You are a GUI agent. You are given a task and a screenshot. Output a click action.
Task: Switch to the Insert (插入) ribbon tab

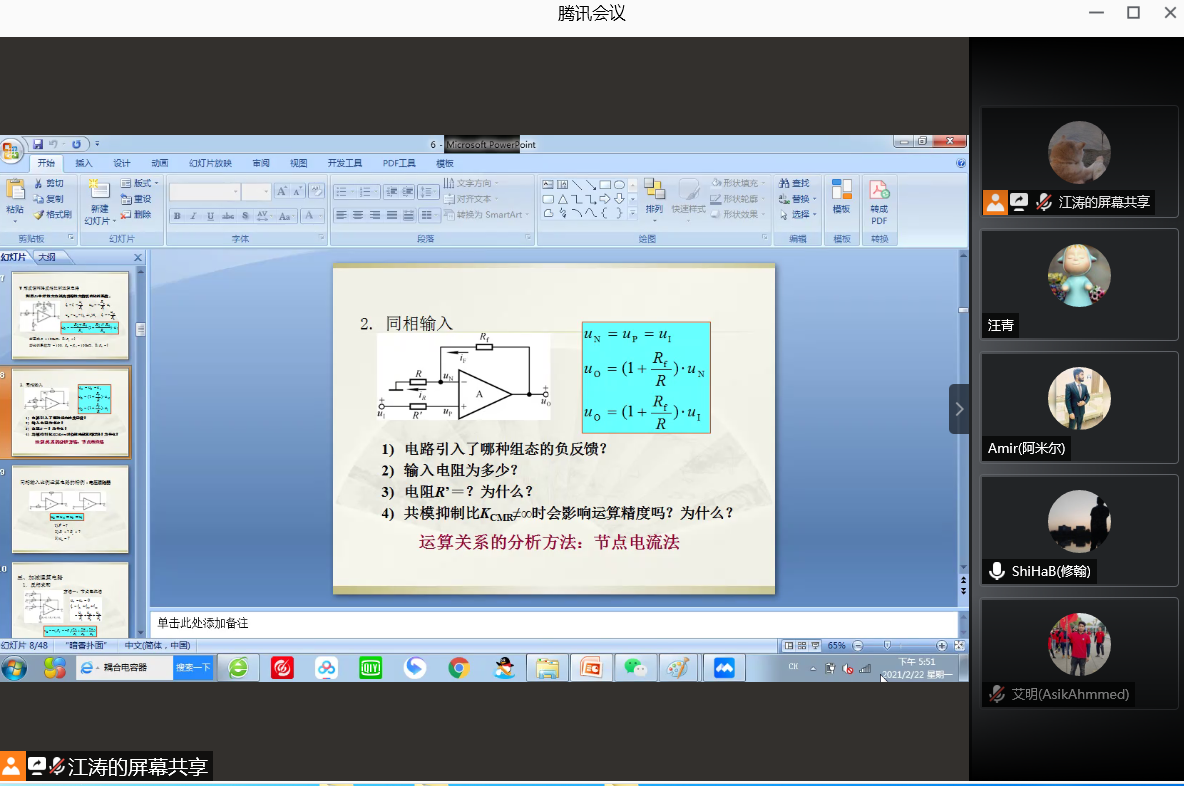[x=84, y=163]
